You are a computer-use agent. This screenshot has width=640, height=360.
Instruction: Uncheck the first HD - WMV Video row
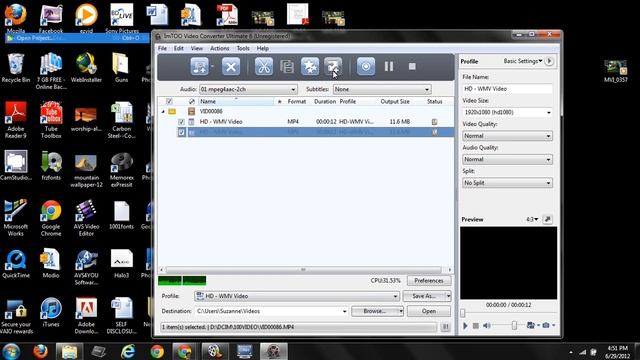click(x=182, y=122)
